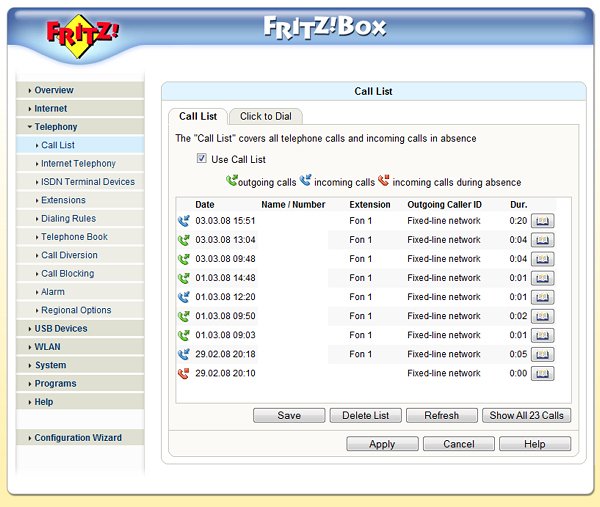Expand the Internet menu section

51,109
